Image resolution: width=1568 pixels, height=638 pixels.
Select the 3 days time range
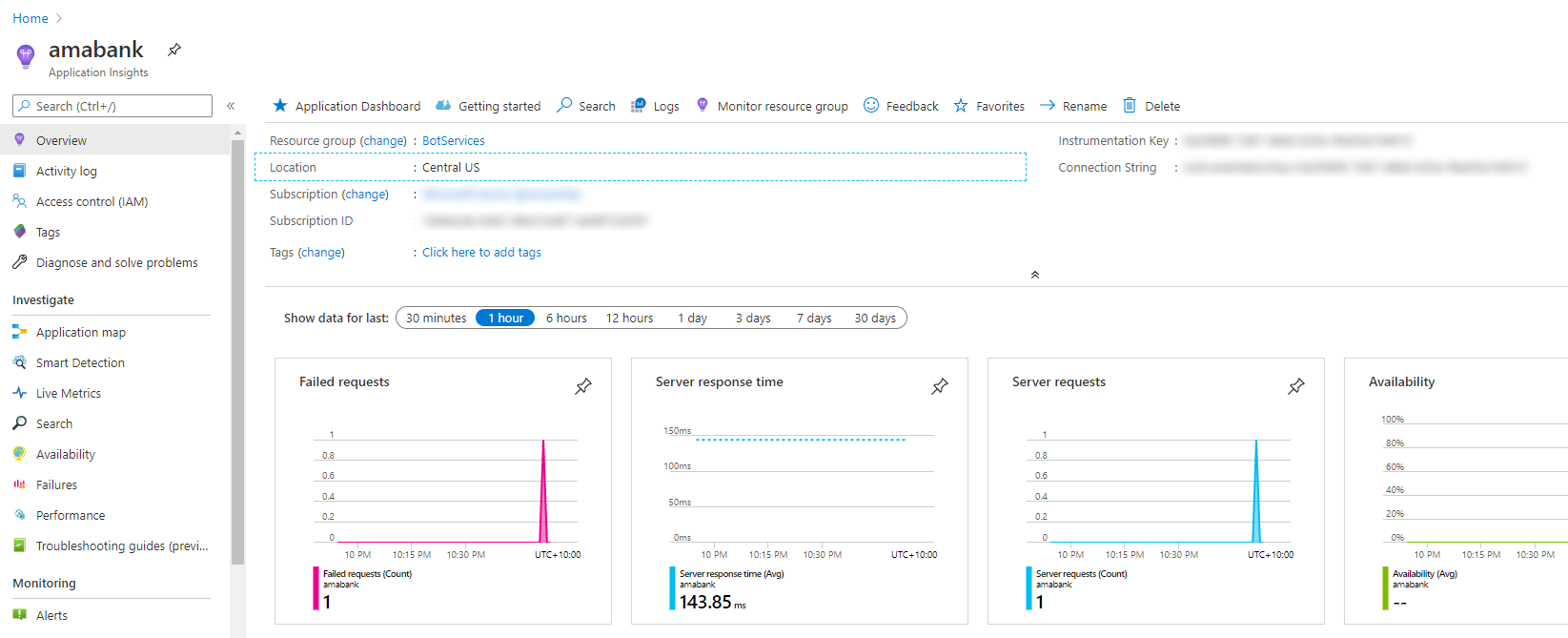point(753,318)
